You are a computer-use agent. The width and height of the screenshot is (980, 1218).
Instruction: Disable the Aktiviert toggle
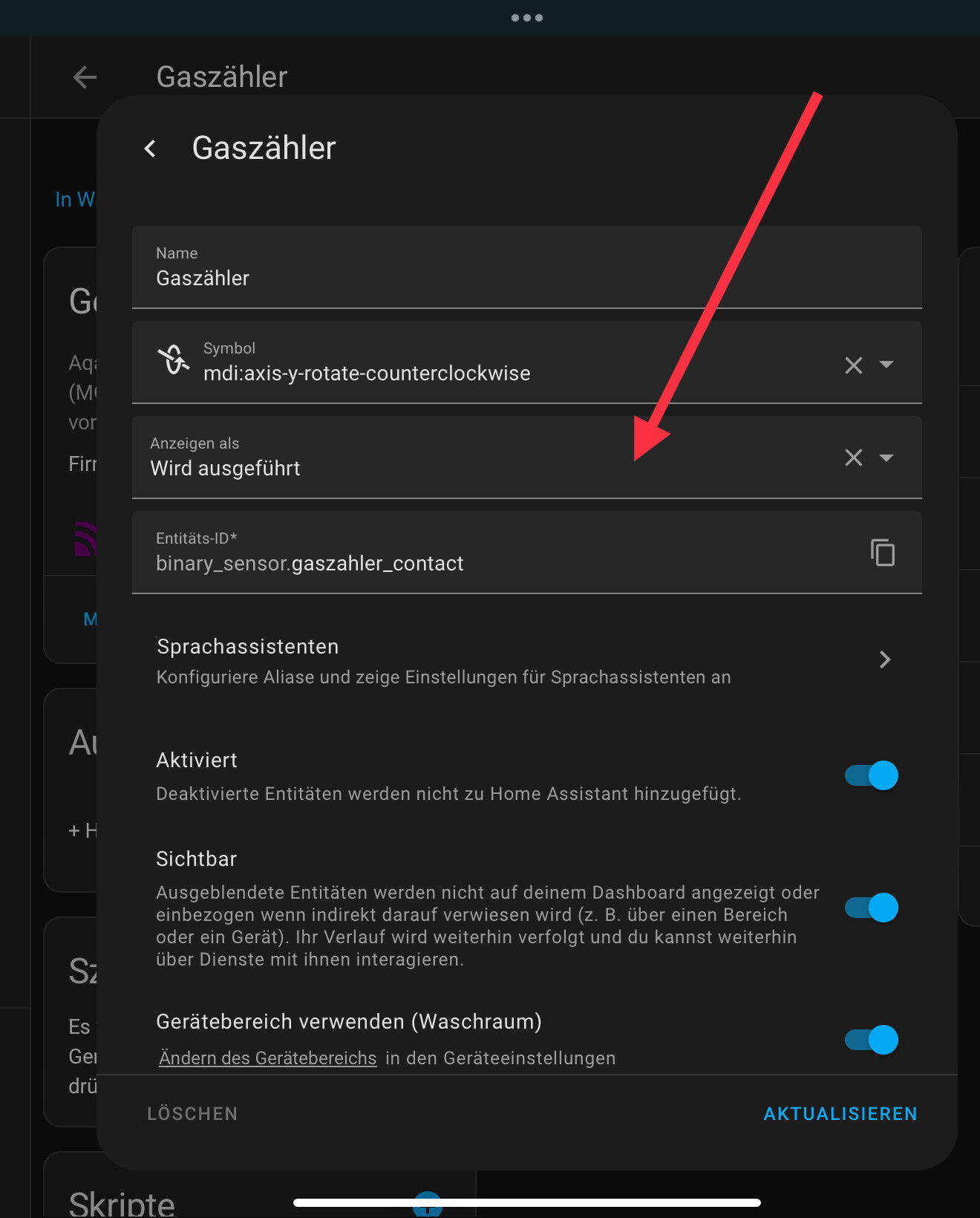pos(872,775)
